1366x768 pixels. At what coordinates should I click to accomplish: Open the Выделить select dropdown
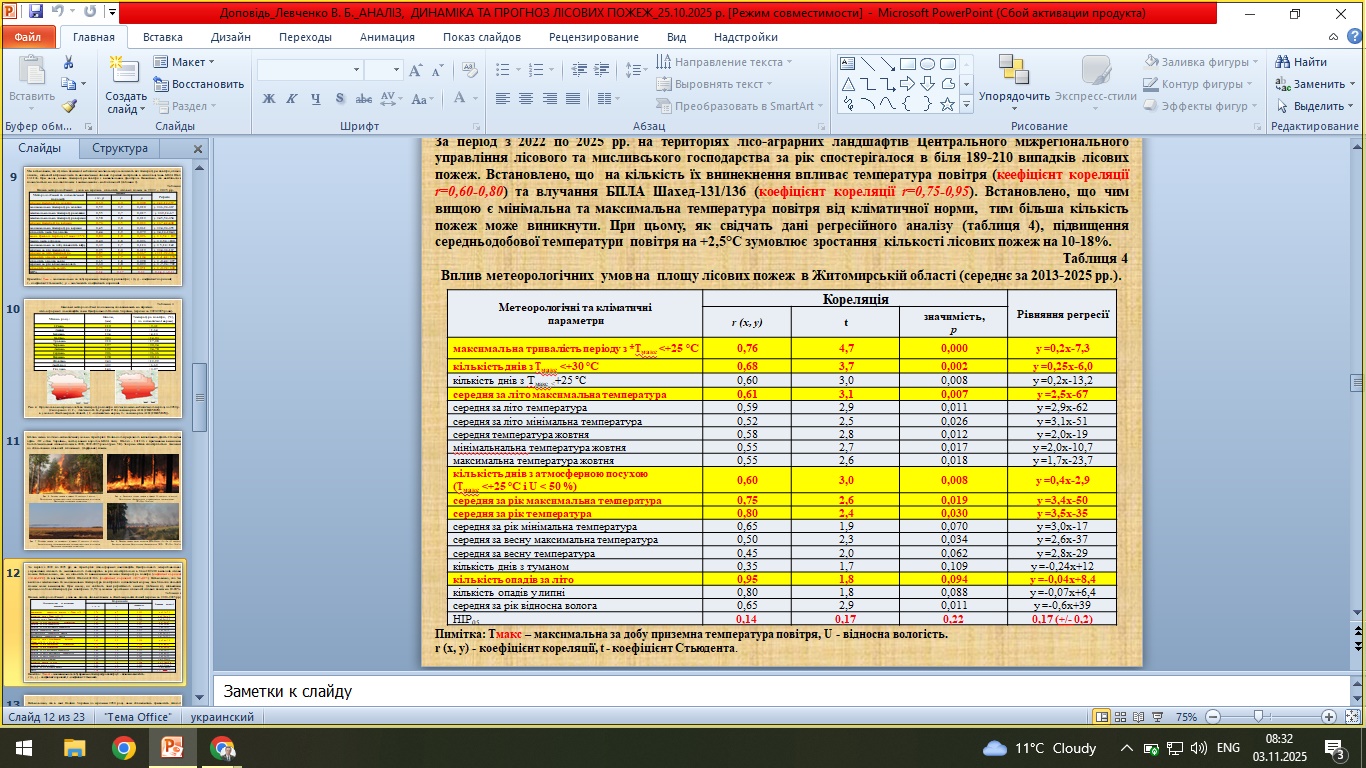1316,106
